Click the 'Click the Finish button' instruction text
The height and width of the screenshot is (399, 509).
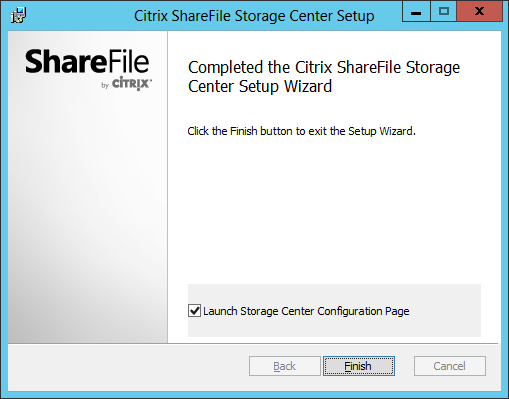click(301, 131)
